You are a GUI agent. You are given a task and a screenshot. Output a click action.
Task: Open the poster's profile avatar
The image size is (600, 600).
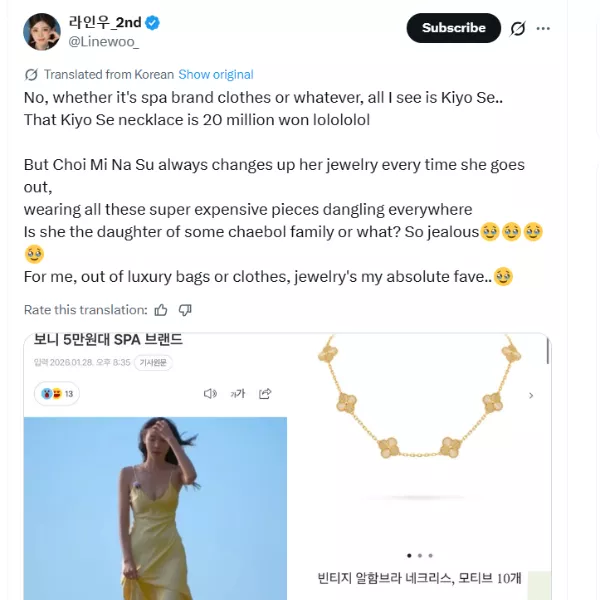coord(42,31)
